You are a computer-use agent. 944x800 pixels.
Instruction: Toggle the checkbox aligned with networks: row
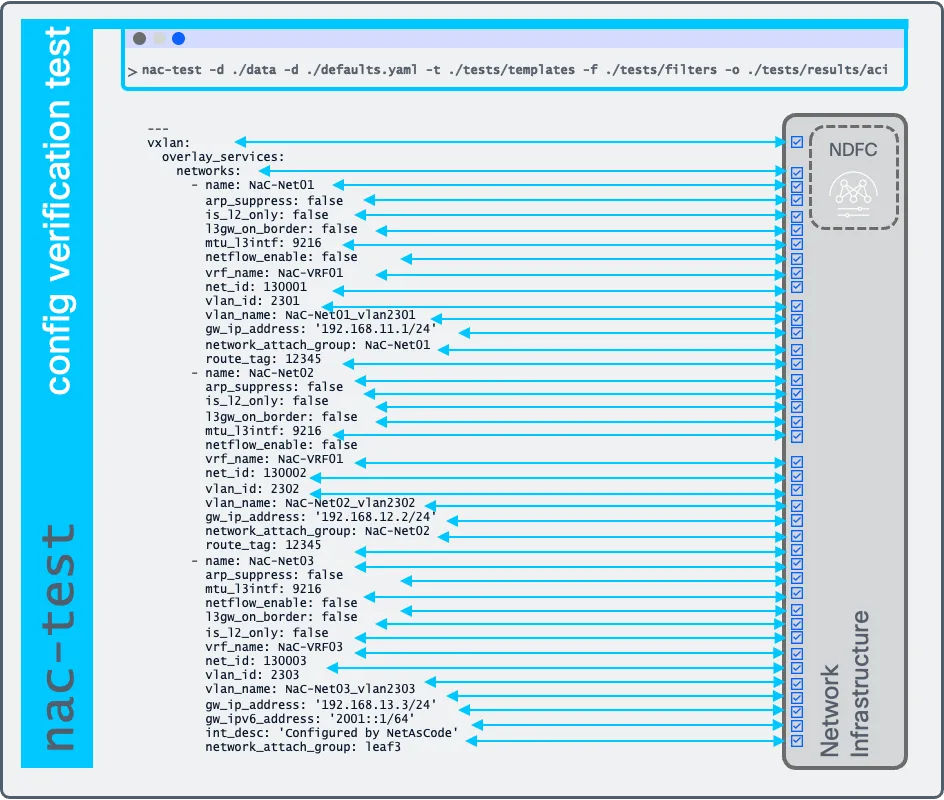click(x=796, y=172)
